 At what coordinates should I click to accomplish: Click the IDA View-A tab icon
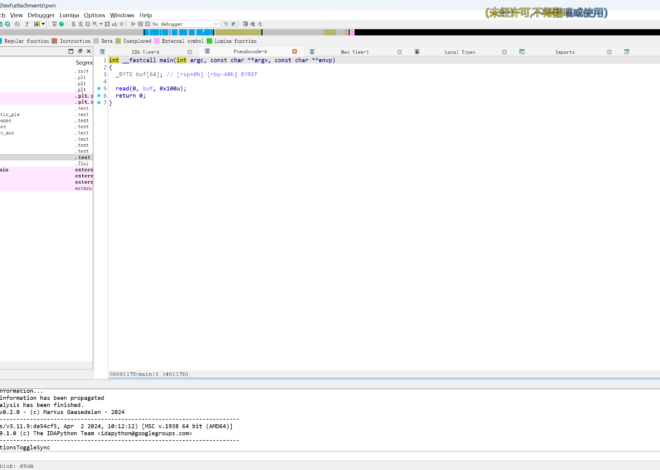[x=102, y=52]
